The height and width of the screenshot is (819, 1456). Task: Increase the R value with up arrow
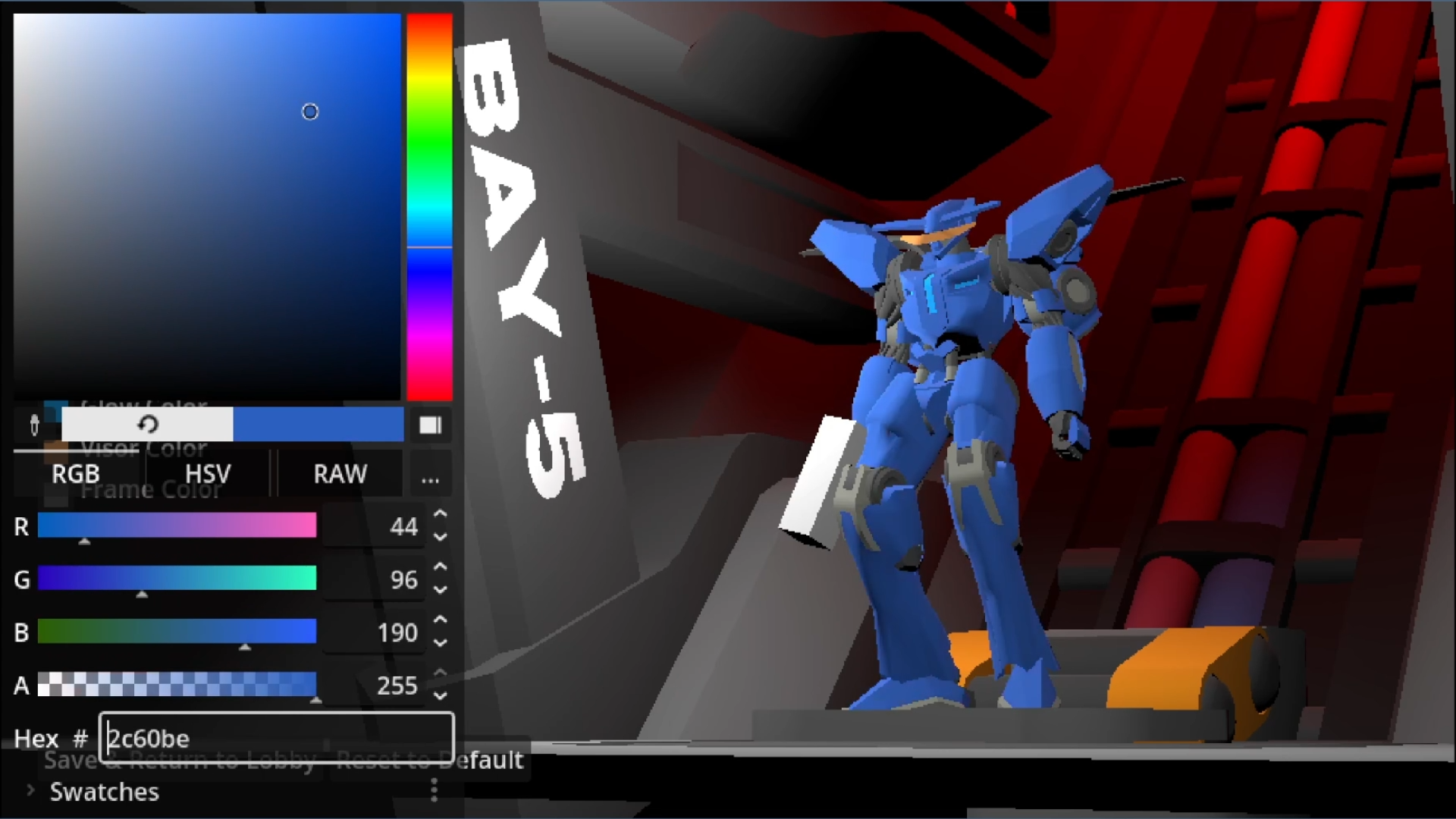[441, 515]
